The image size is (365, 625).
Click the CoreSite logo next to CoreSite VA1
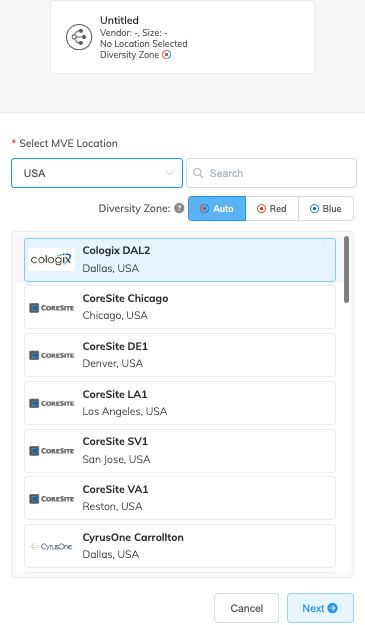click(x=51, y=499)
